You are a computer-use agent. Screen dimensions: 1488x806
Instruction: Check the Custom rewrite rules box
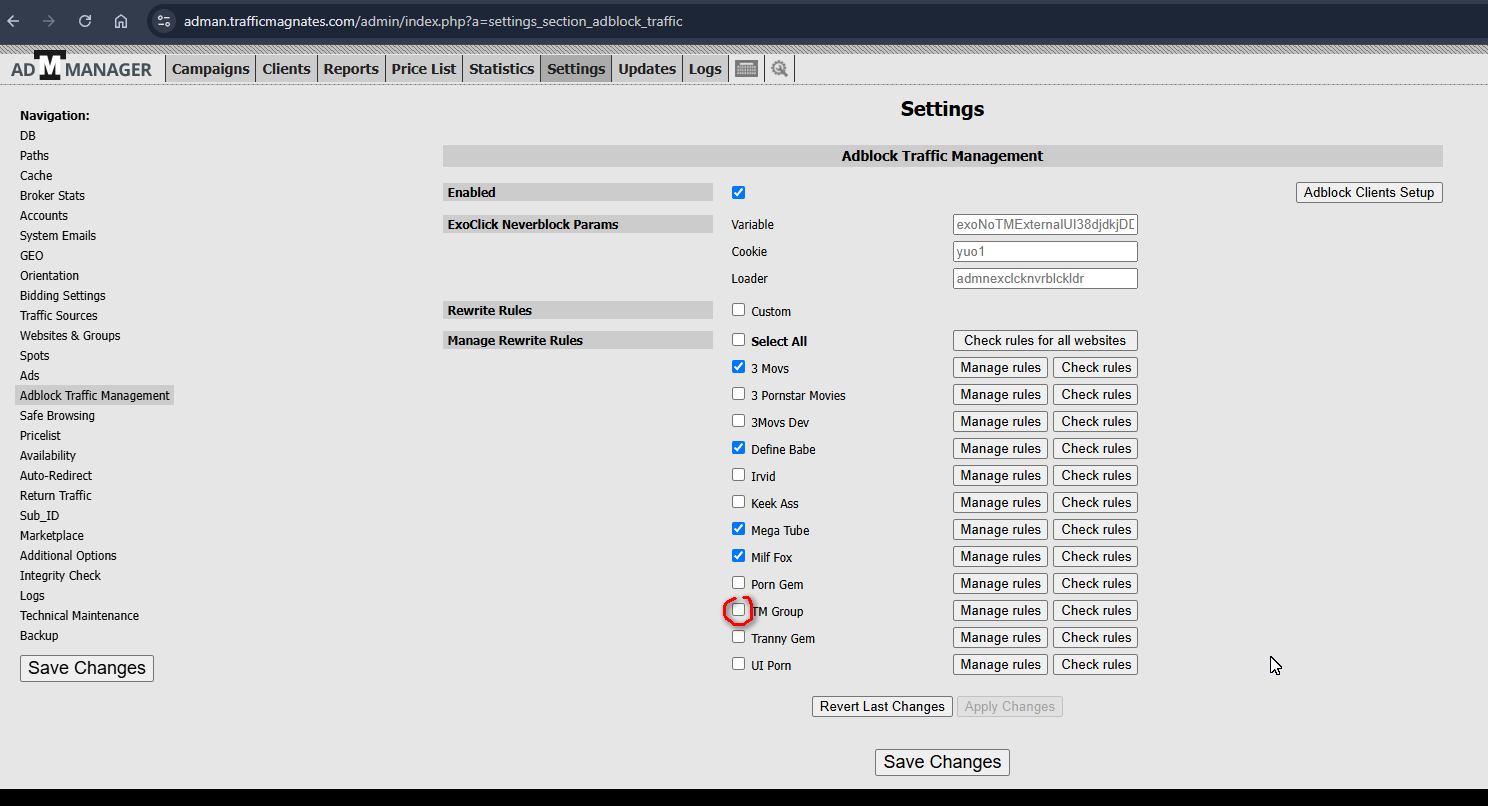738,310
